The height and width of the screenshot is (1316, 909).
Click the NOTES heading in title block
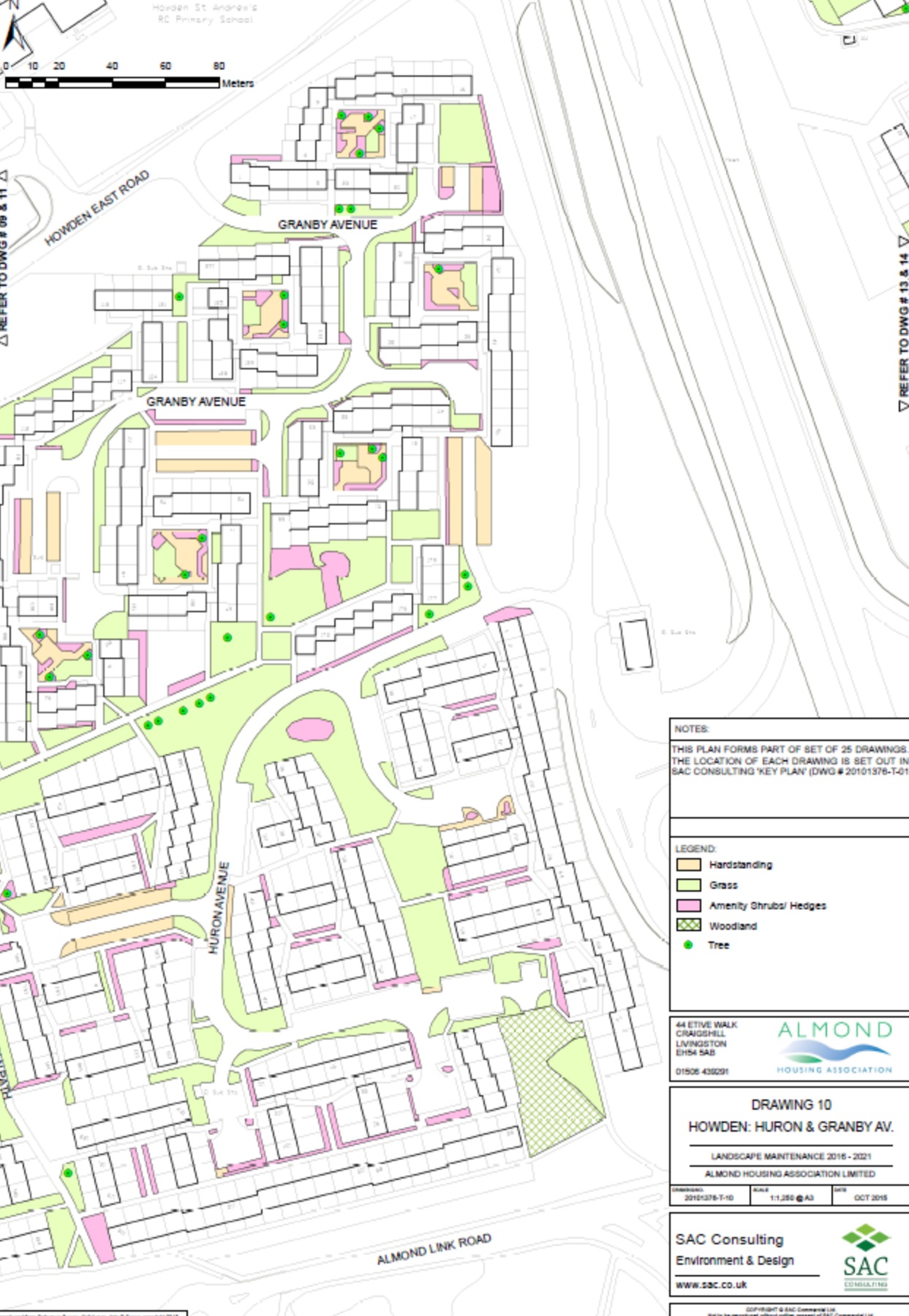click(x=692, y=729)
